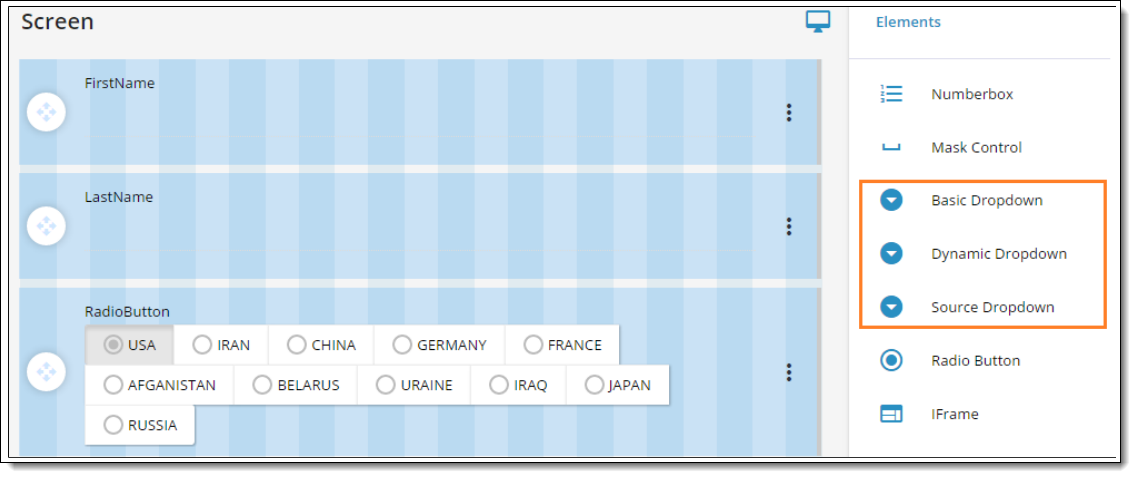This screenshot has width=1136, height=478.
Task: Click the LastName field drag handle
Action: click(x=46, y=226)
